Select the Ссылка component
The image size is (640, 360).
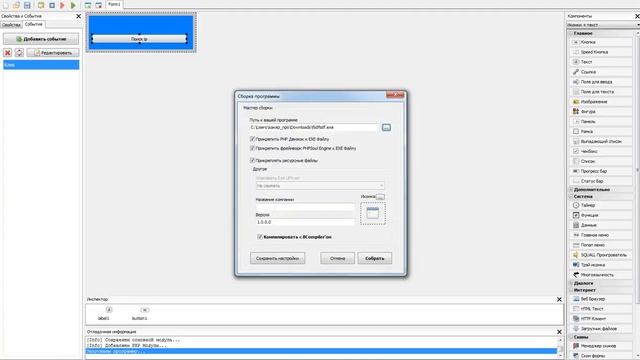[x=601, y=72]
